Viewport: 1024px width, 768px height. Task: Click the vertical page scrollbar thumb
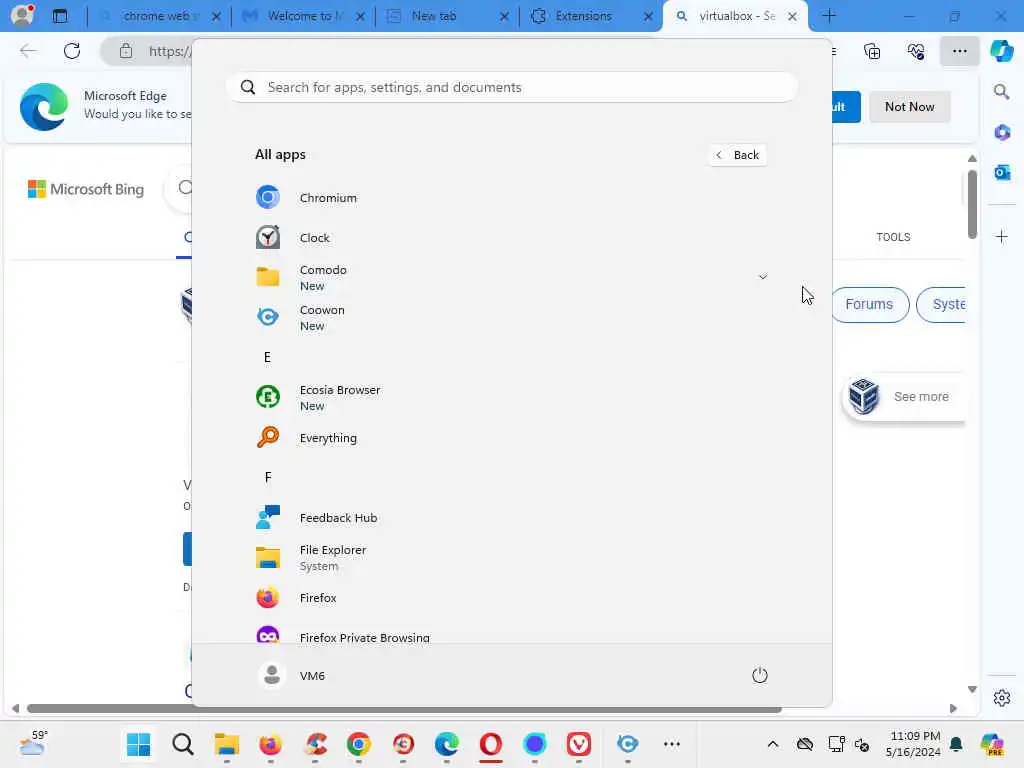coord(972,204)
